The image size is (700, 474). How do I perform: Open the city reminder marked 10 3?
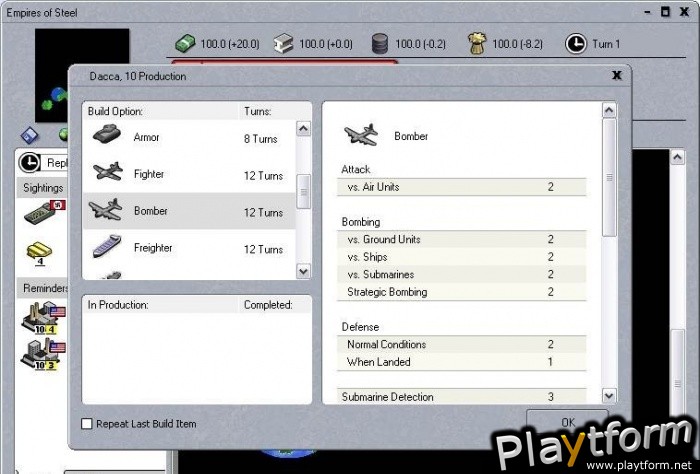point(43,354)
